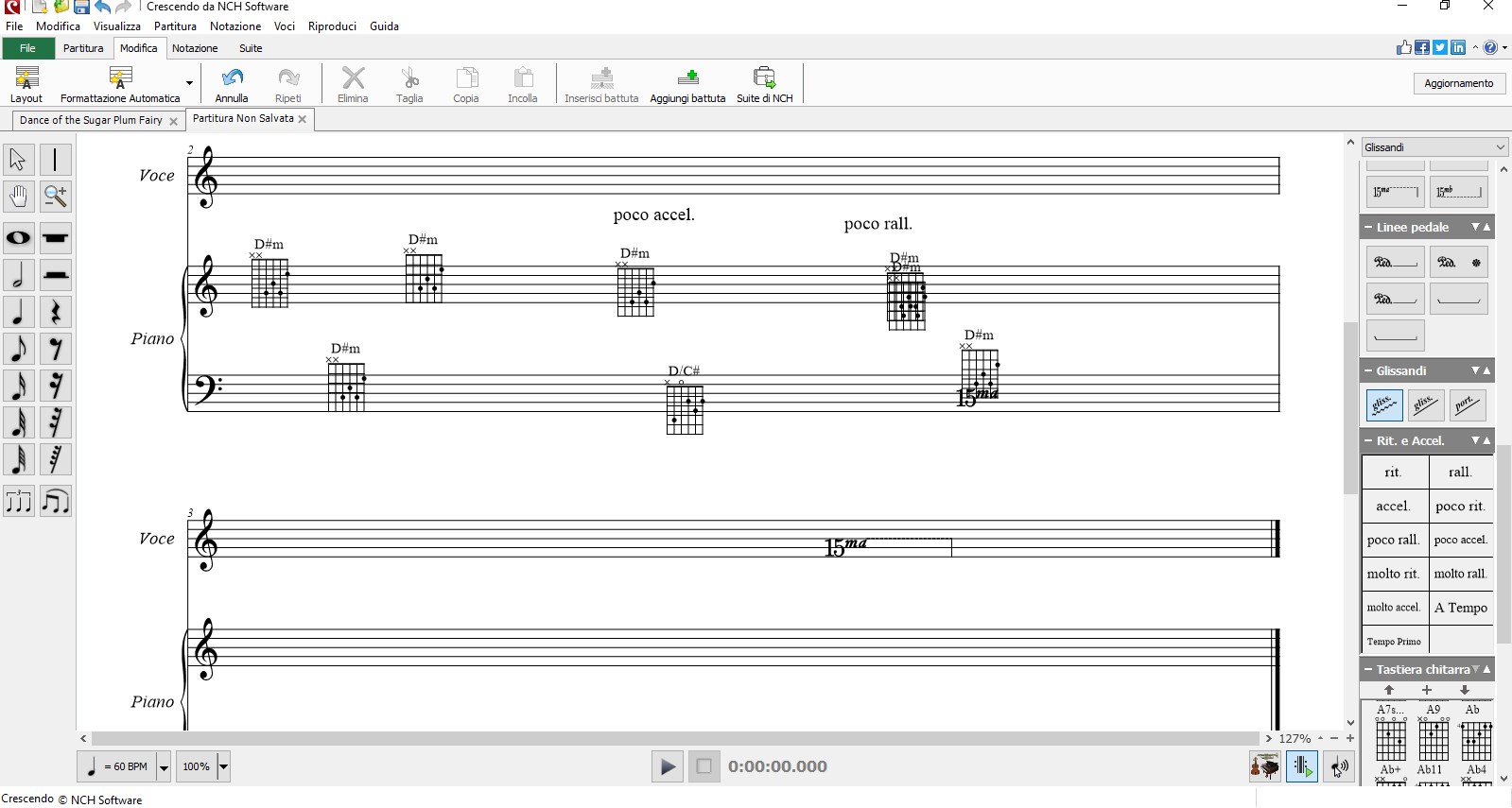
Task: Collapse the Tastiera chitarra section
Action: 1368,669
